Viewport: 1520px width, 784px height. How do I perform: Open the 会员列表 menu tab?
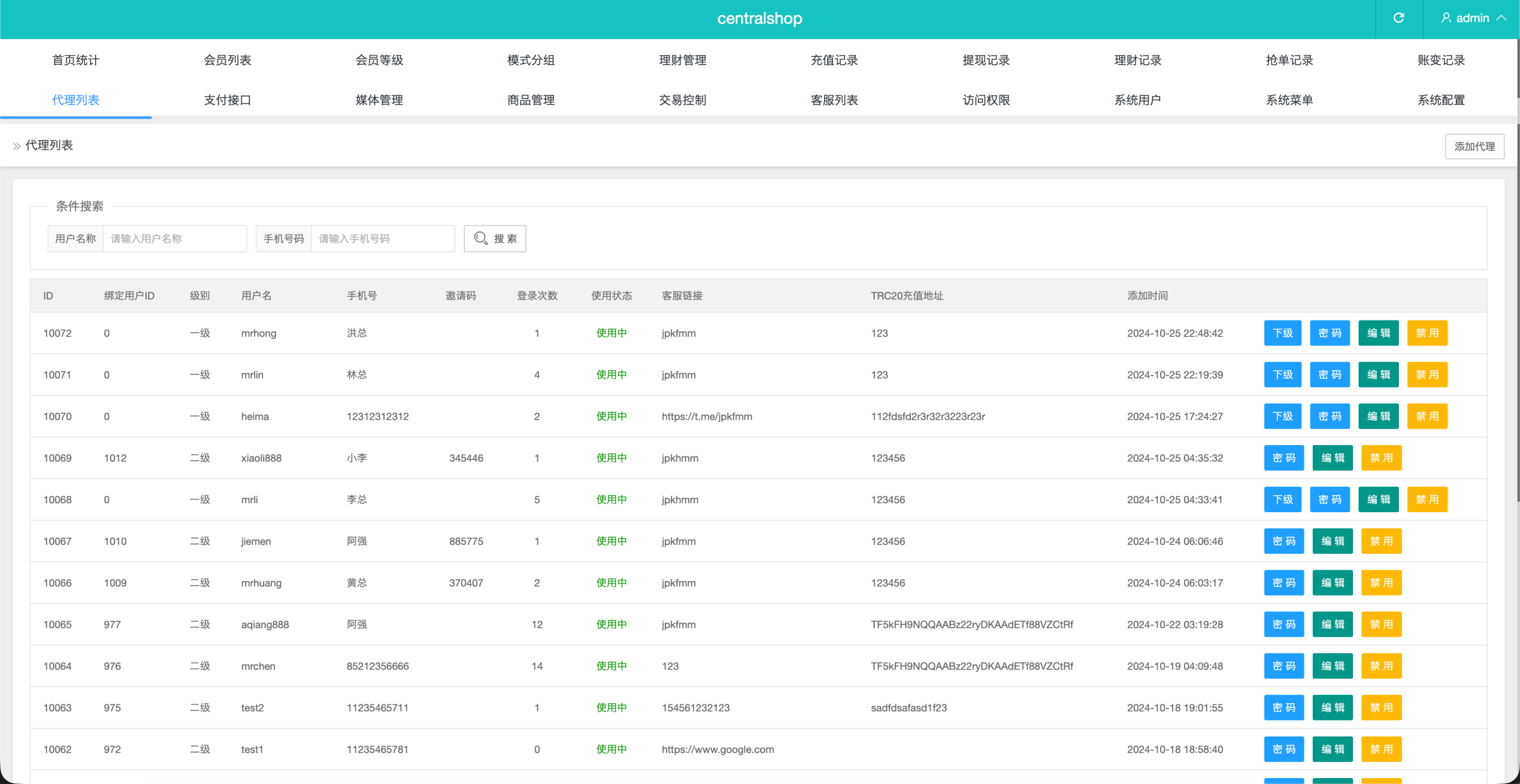pyautogui.click(x=227, y=60)
